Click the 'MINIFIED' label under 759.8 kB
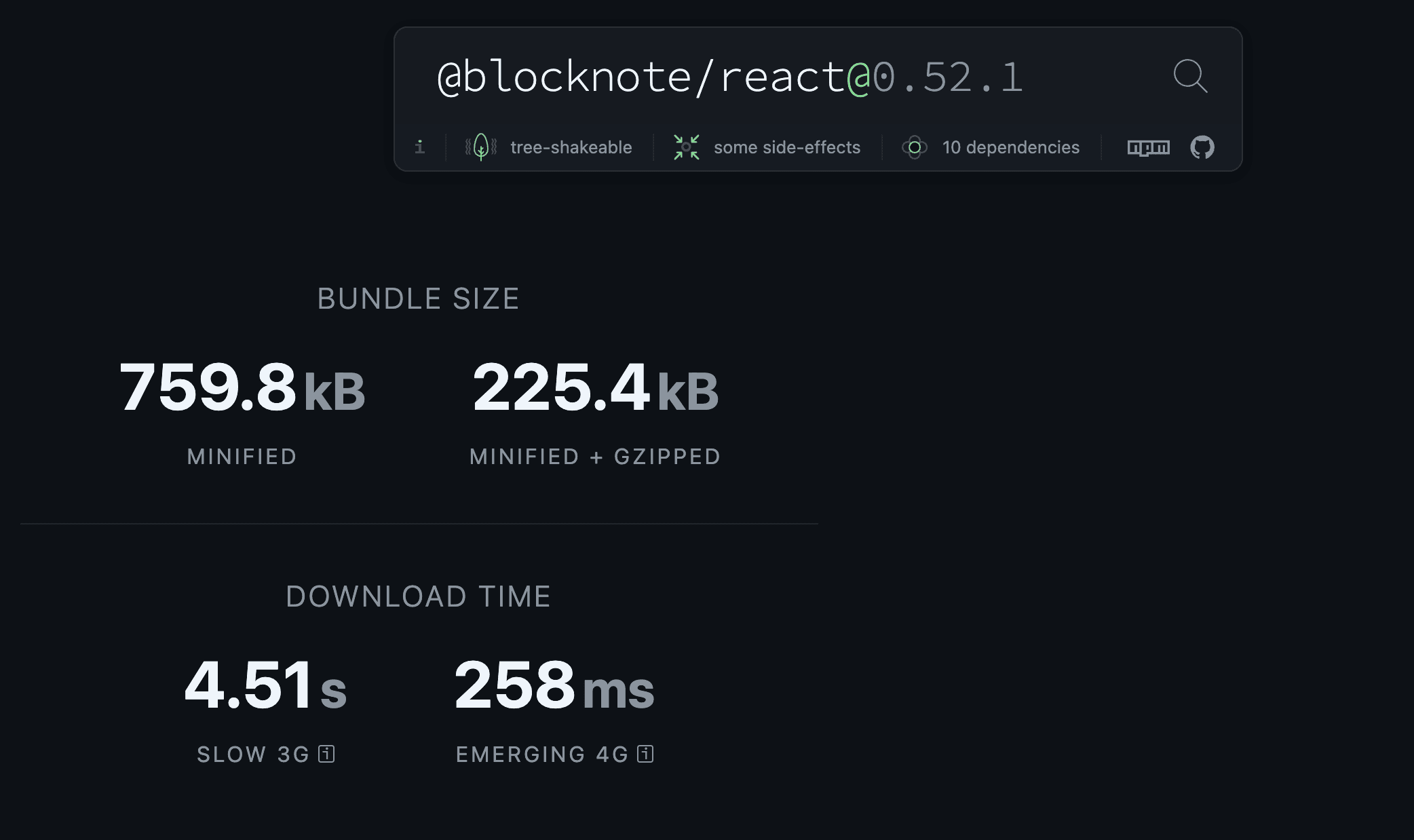 (x=242, y=457)
